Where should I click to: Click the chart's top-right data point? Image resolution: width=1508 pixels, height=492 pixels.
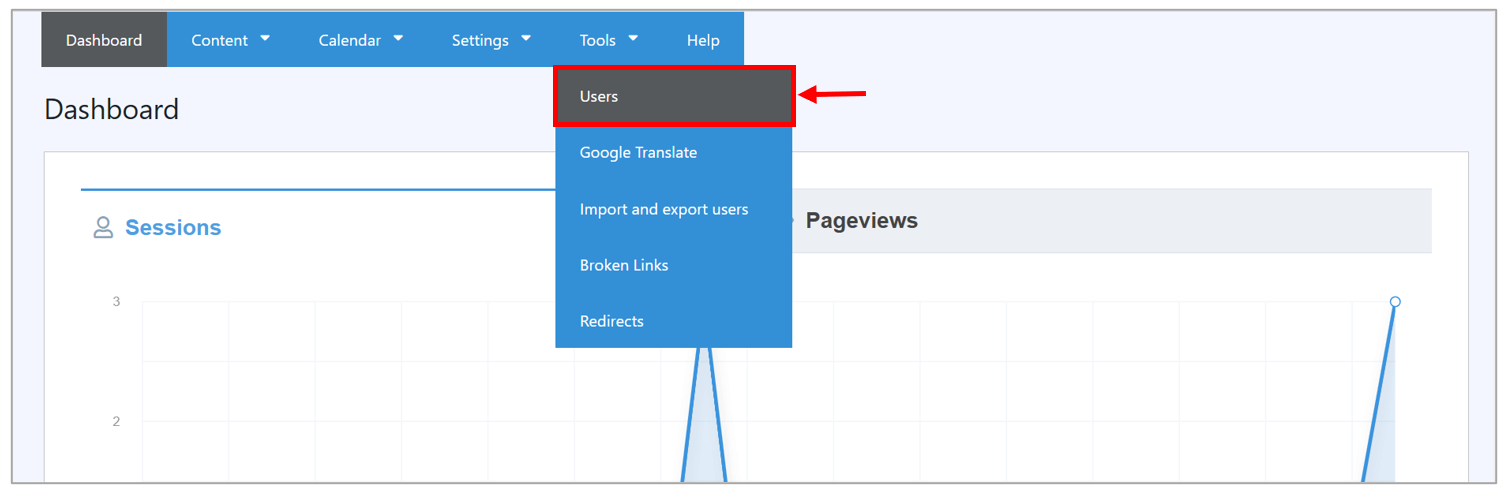1395,302
